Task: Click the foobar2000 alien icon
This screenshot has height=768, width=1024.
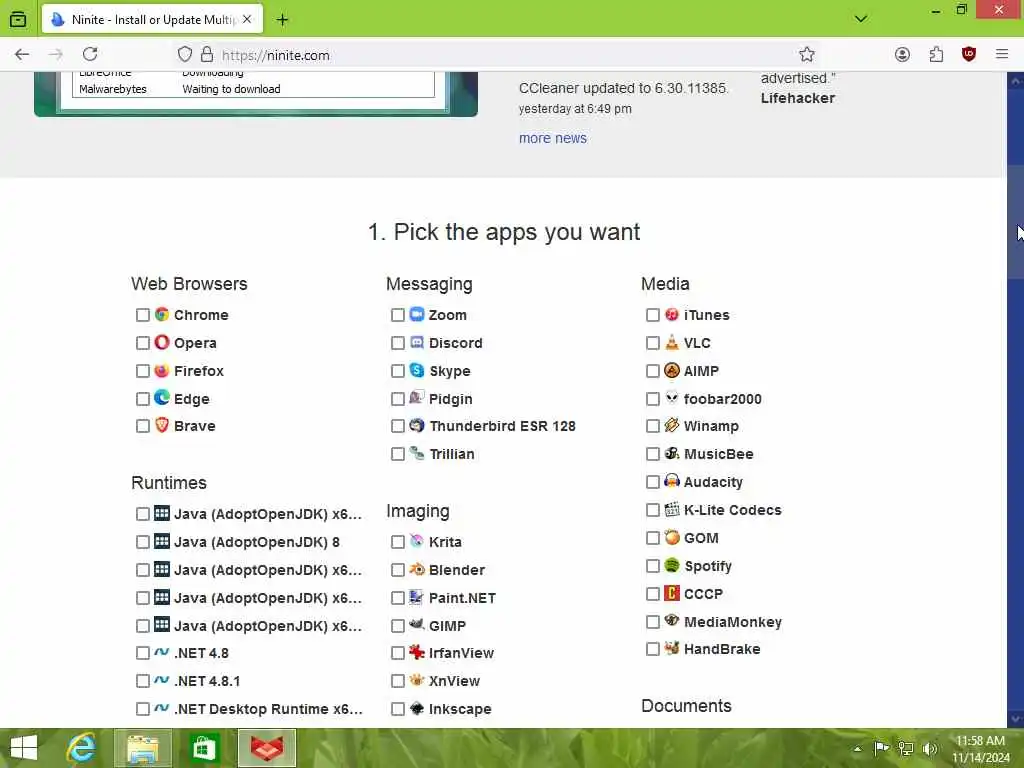Action: (672, 398)
